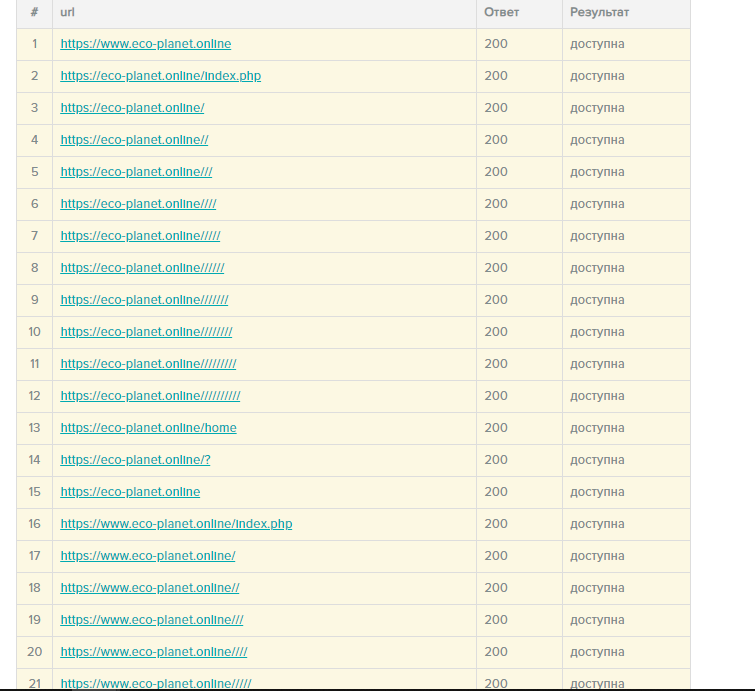Screen dimensions: 755x691
Task: Select the 'доступна' result in row 10
Action: pos(597,333)
